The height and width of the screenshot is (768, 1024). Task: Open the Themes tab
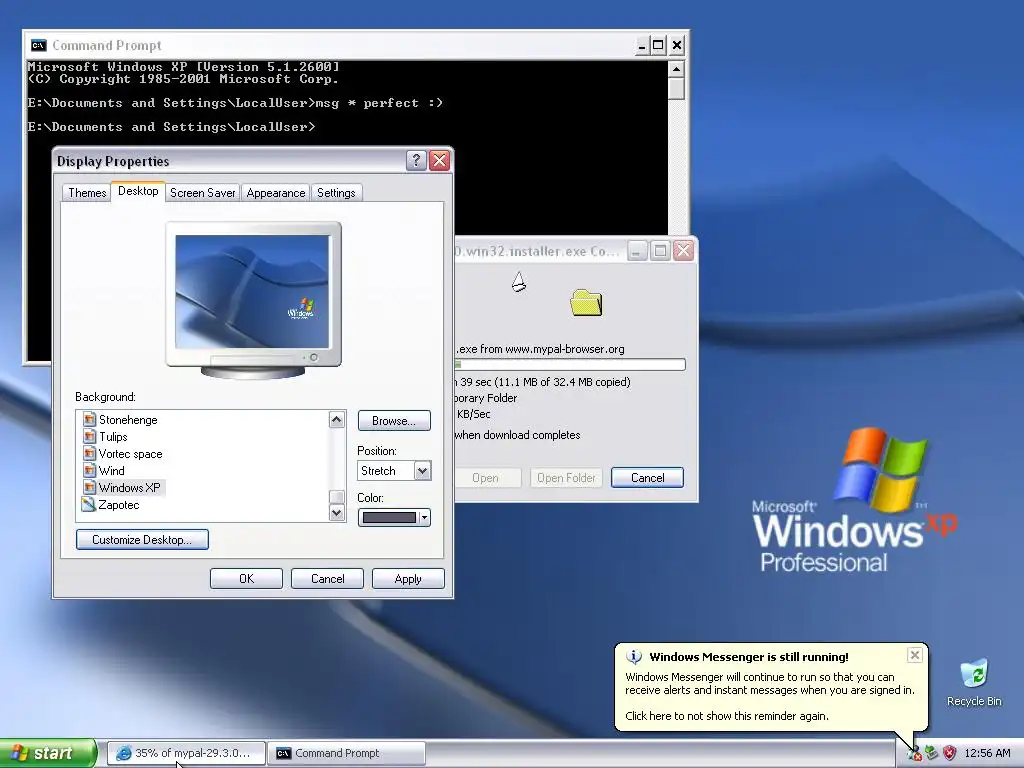tap(87, 193)
